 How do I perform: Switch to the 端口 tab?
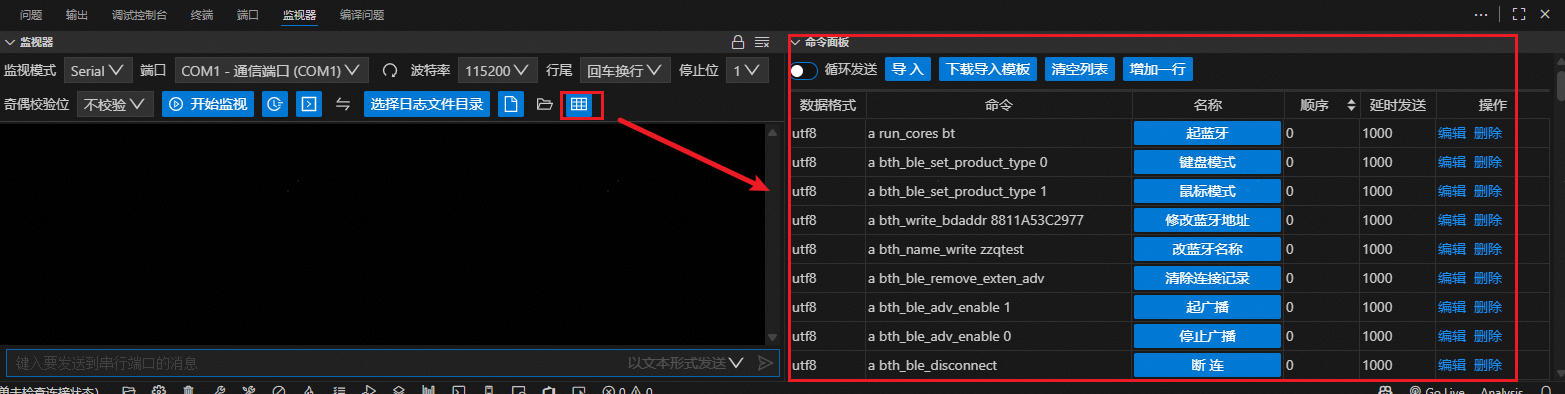point(248,15)
